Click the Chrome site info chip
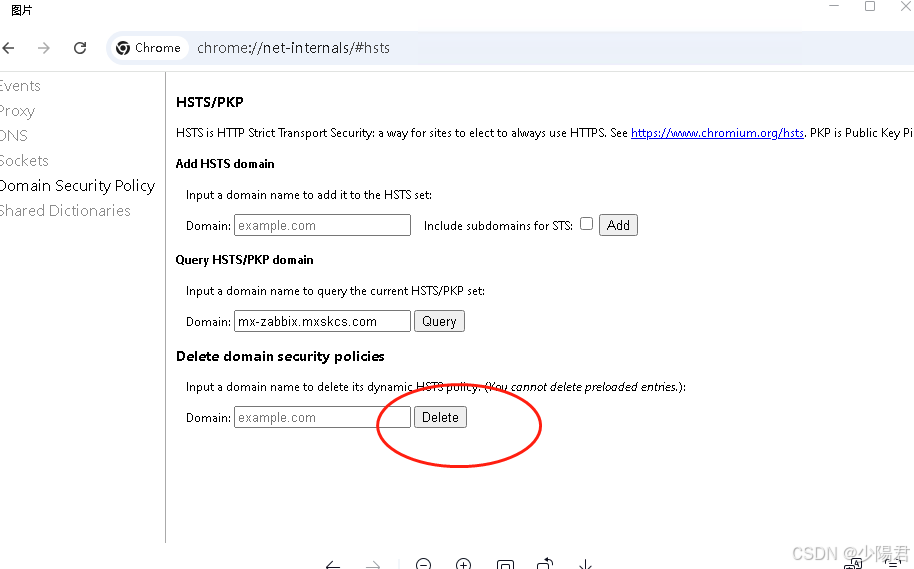Screen dimensions: 914x569 point(149,48)
